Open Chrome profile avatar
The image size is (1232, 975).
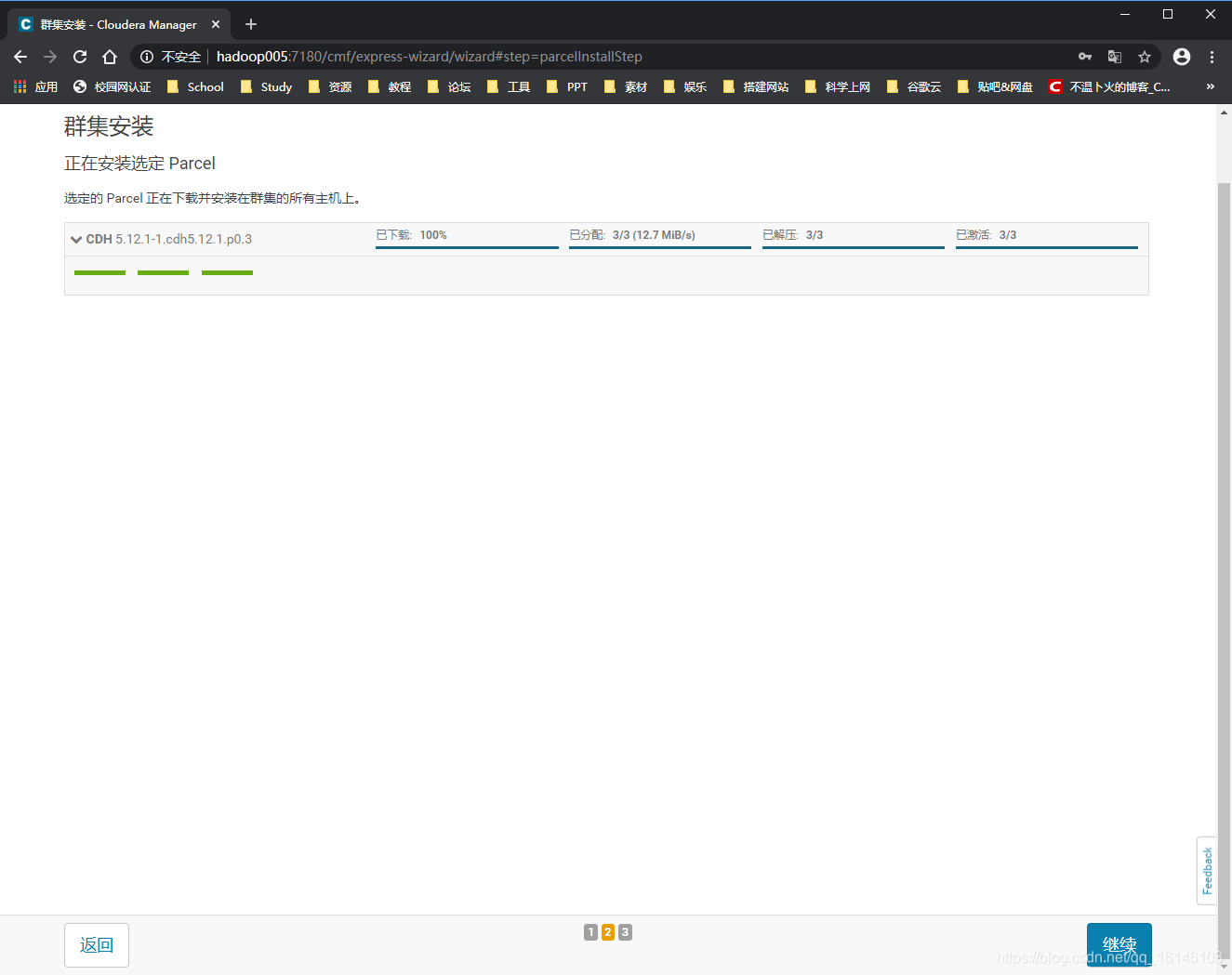click(1182, 57)
